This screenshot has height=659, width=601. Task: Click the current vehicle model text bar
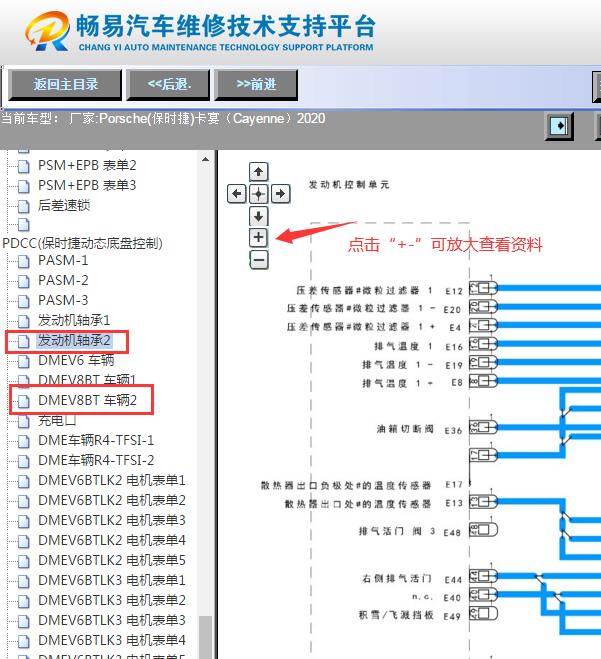coord(163,119)
